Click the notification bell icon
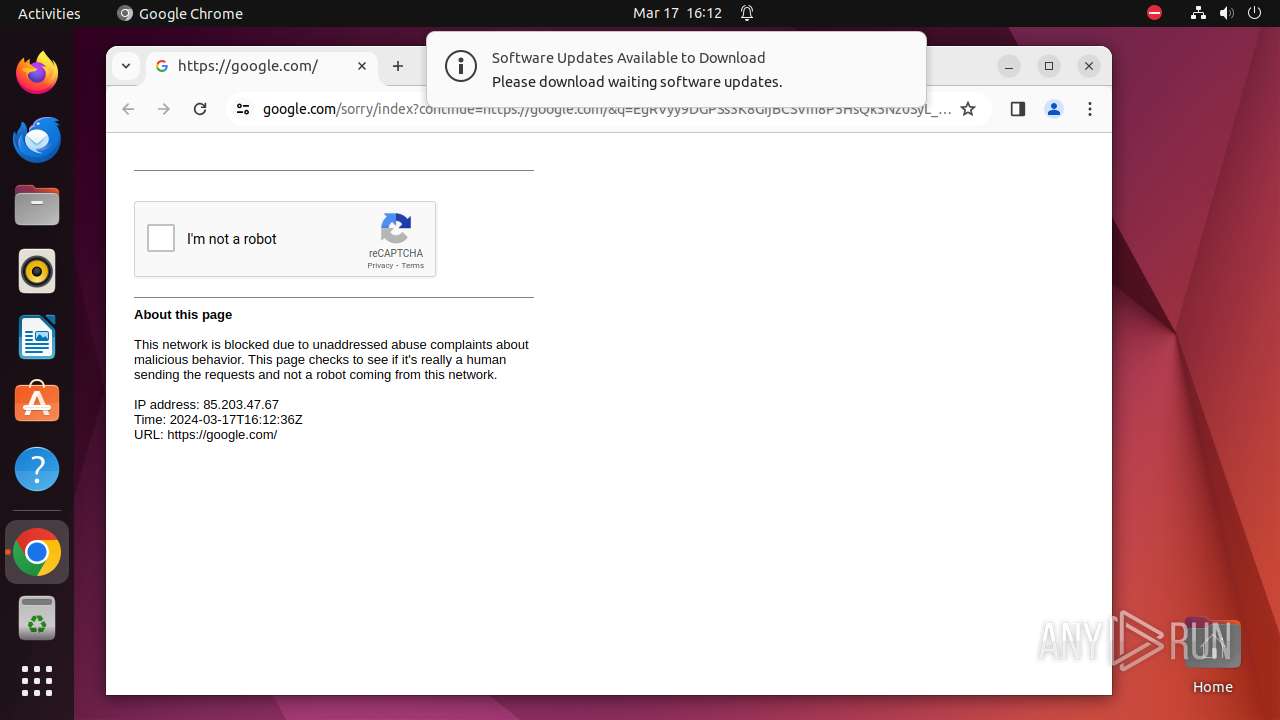Image resolution: width=1280 pixels, height=720 pixels. coord(747,13)
